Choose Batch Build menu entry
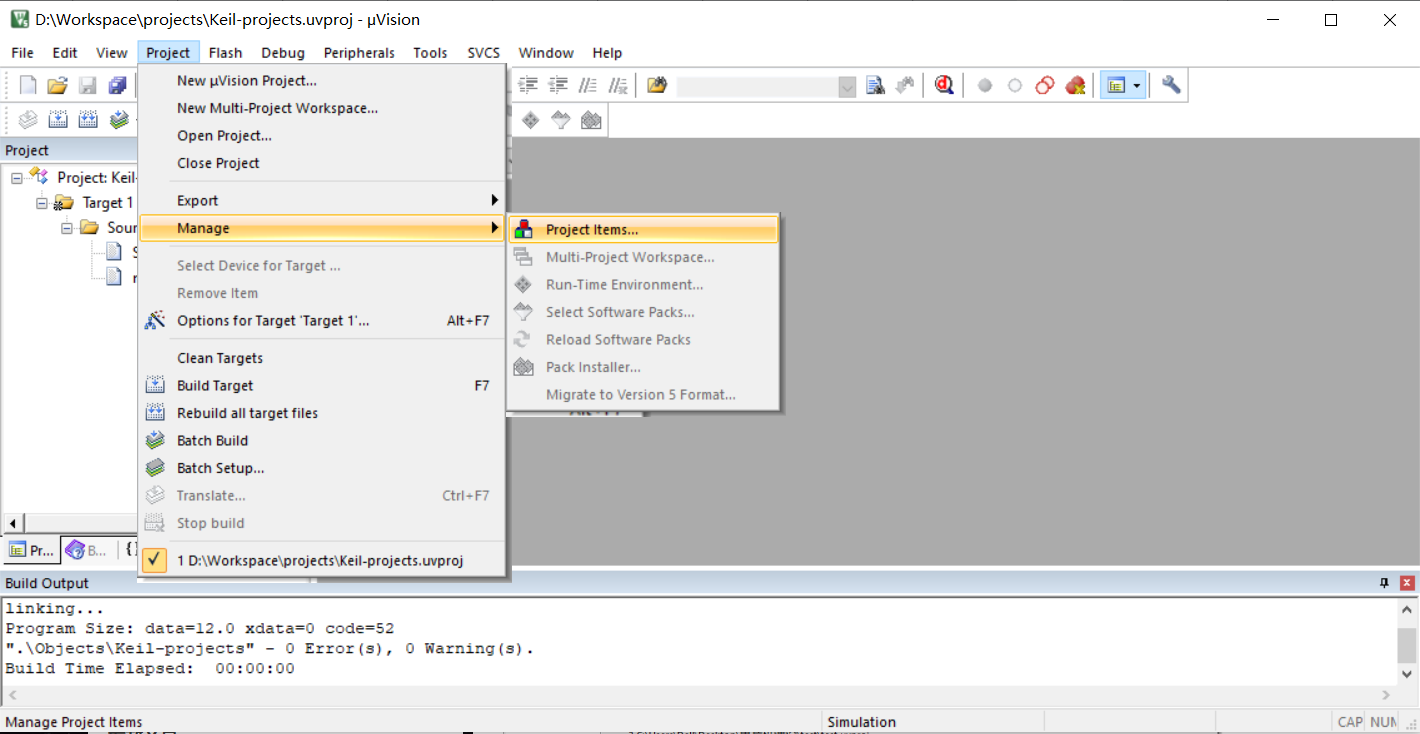 [321, 441]
